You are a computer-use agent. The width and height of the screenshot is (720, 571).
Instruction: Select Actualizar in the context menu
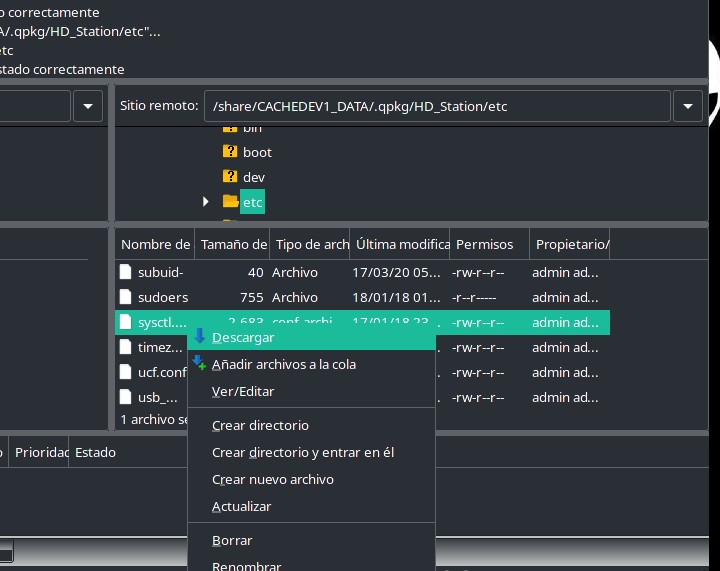(x=241, y=506)
